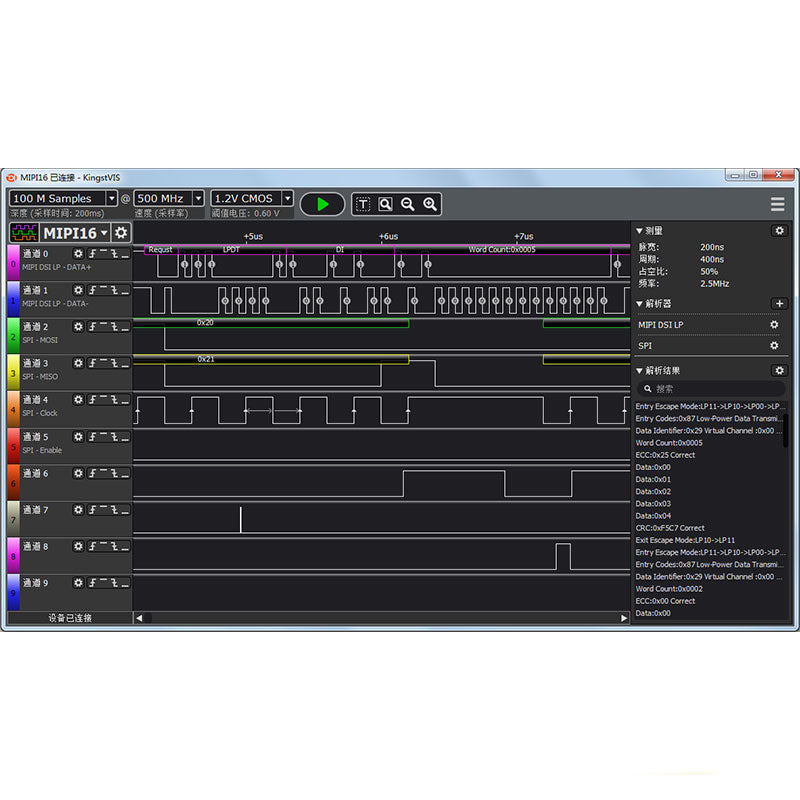Open the channel 0 settings gear
Viewport: 800px width, 800px height.
coord(79,254)
